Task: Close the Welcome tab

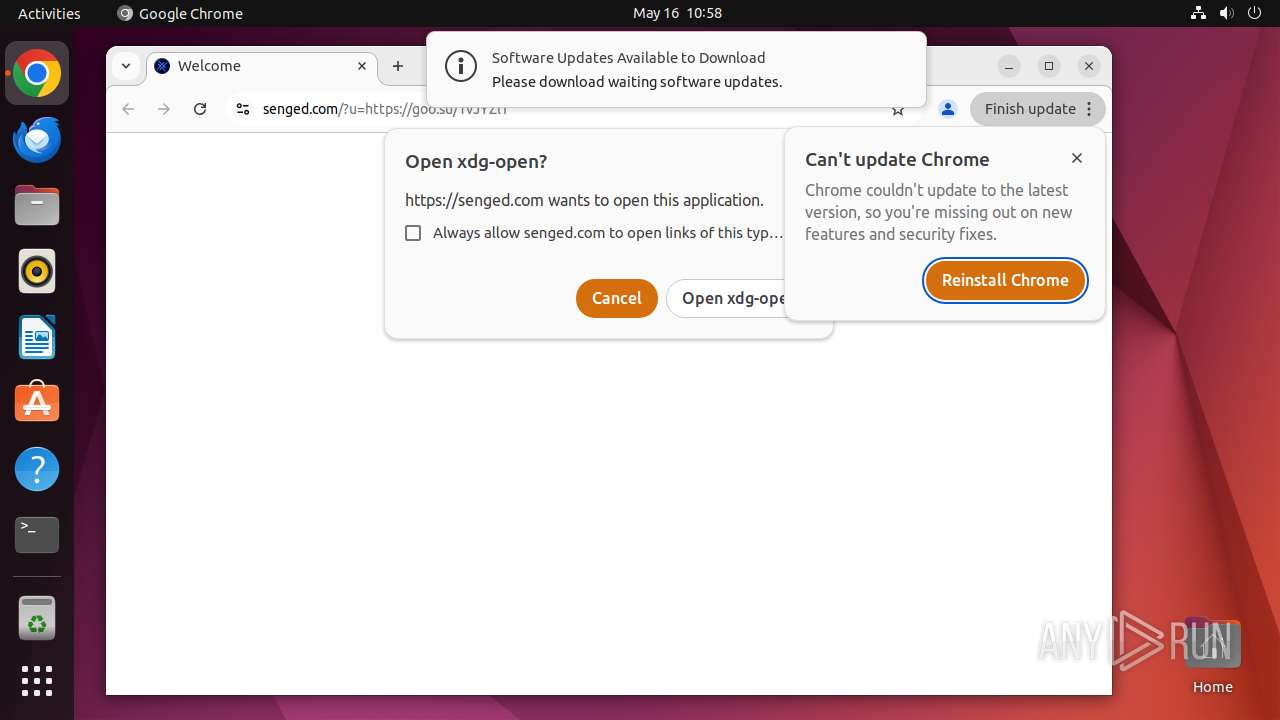Action: coord(362,66)
